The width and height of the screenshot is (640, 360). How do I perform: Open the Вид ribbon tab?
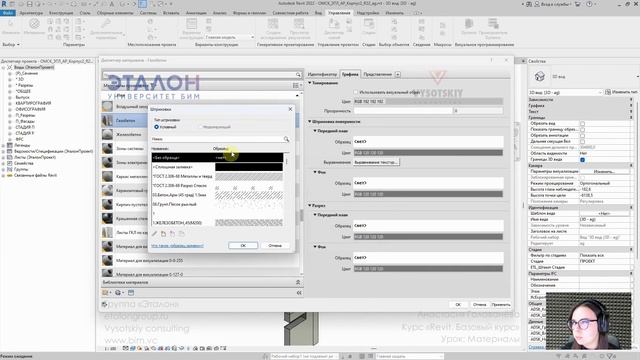pos(318,13)
